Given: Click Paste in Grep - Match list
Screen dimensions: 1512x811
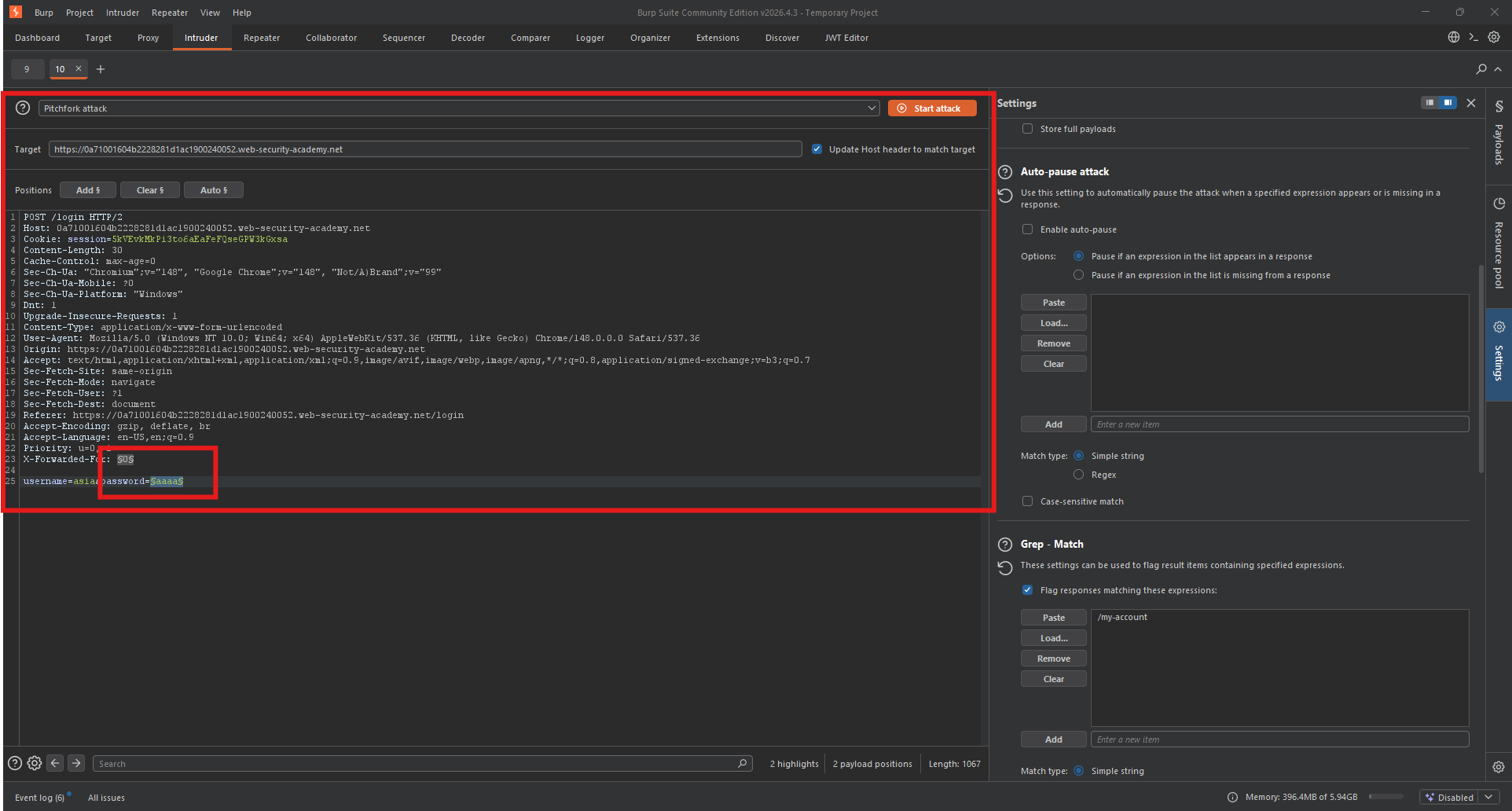Looking at the screenshot, I should coord(1054,618).
